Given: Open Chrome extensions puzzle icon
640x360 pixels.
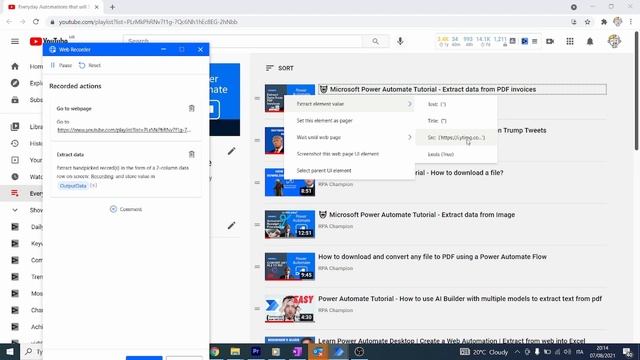Looking at the screenshot, I should pyautogui.click(x=604, y=22).
